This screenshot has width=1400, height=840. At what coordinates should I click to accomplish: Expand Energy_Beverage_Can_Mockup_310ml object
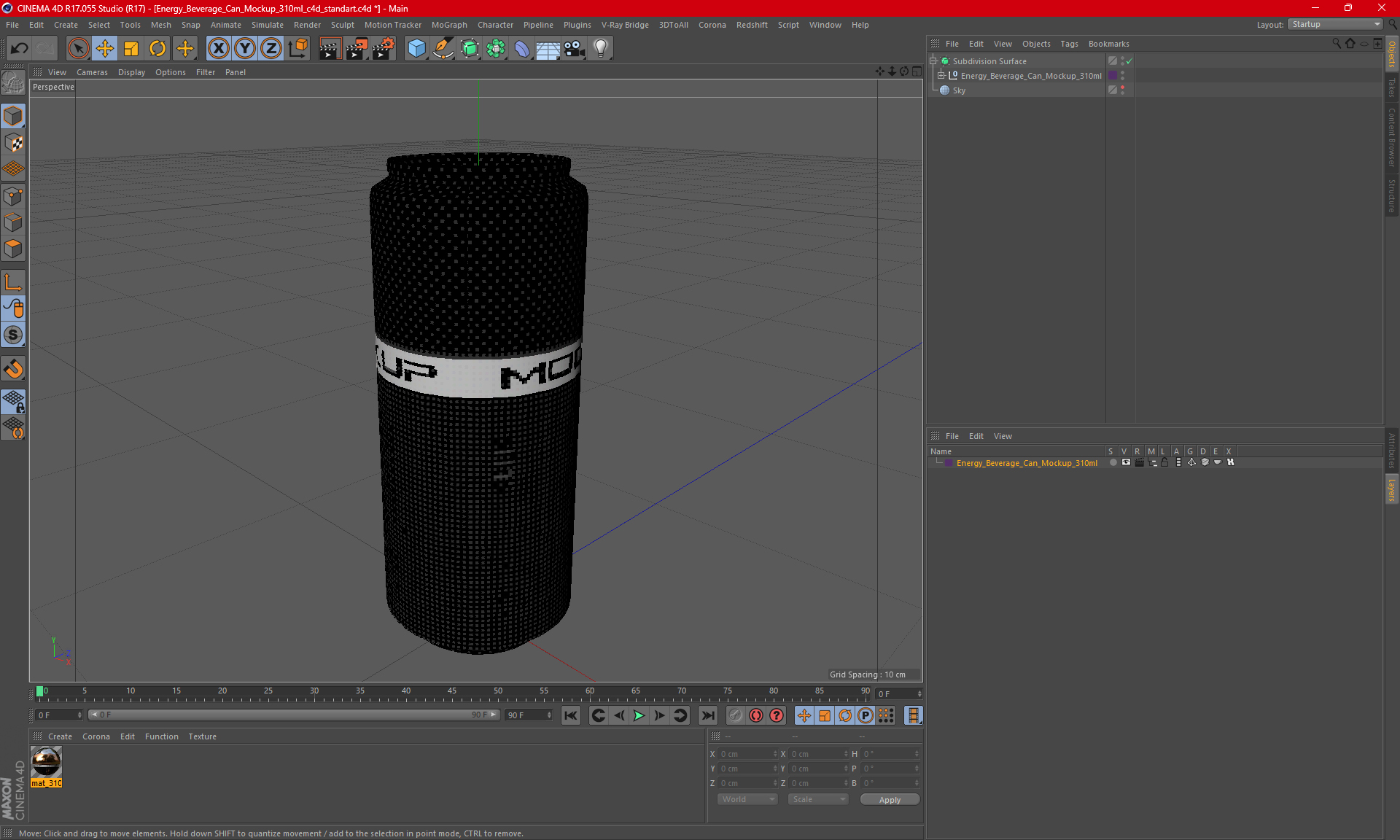(x=941, y=76)
